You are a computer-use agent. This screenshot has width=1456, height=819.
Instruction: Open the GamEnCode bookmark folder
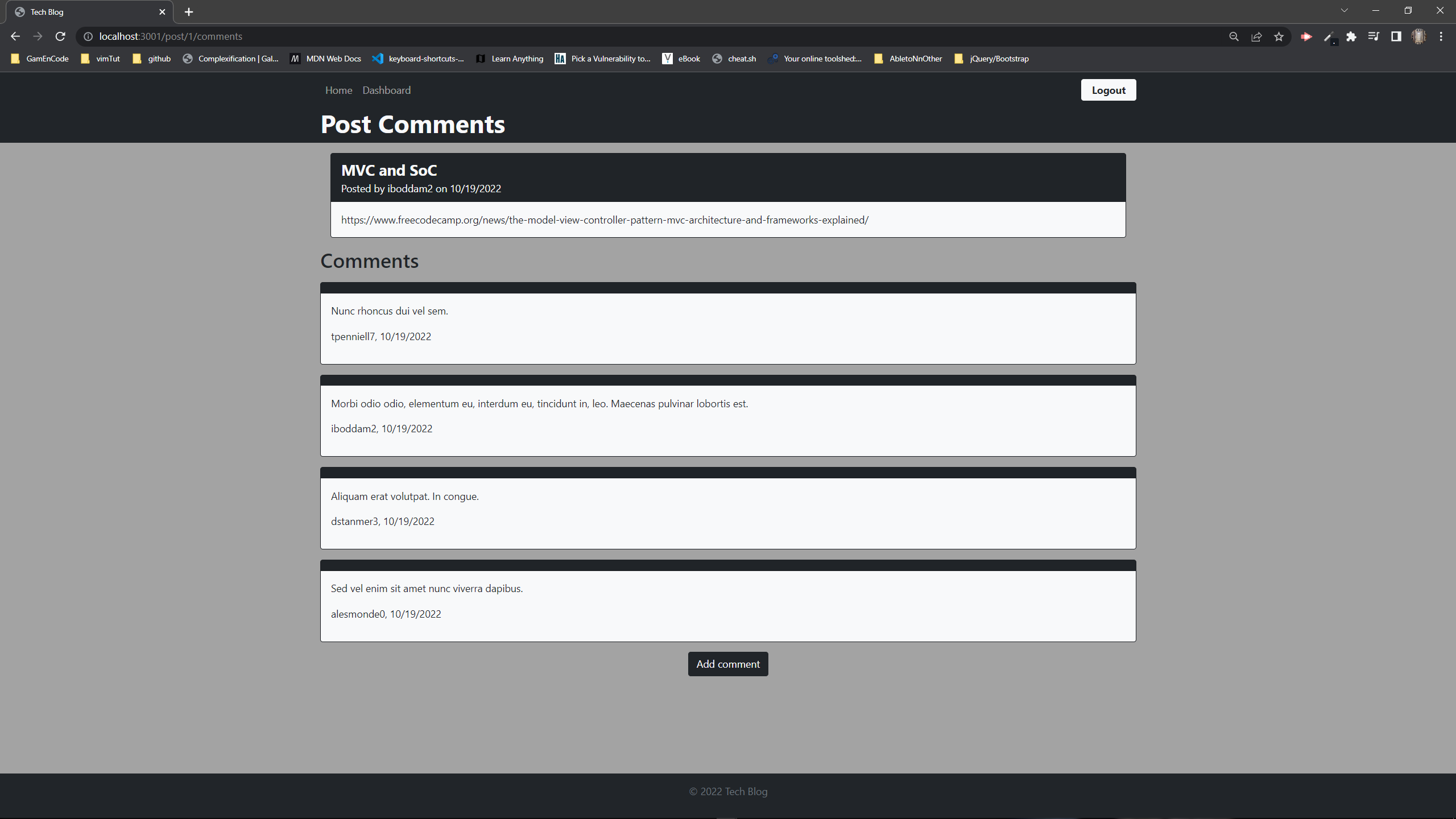[40, 59]
